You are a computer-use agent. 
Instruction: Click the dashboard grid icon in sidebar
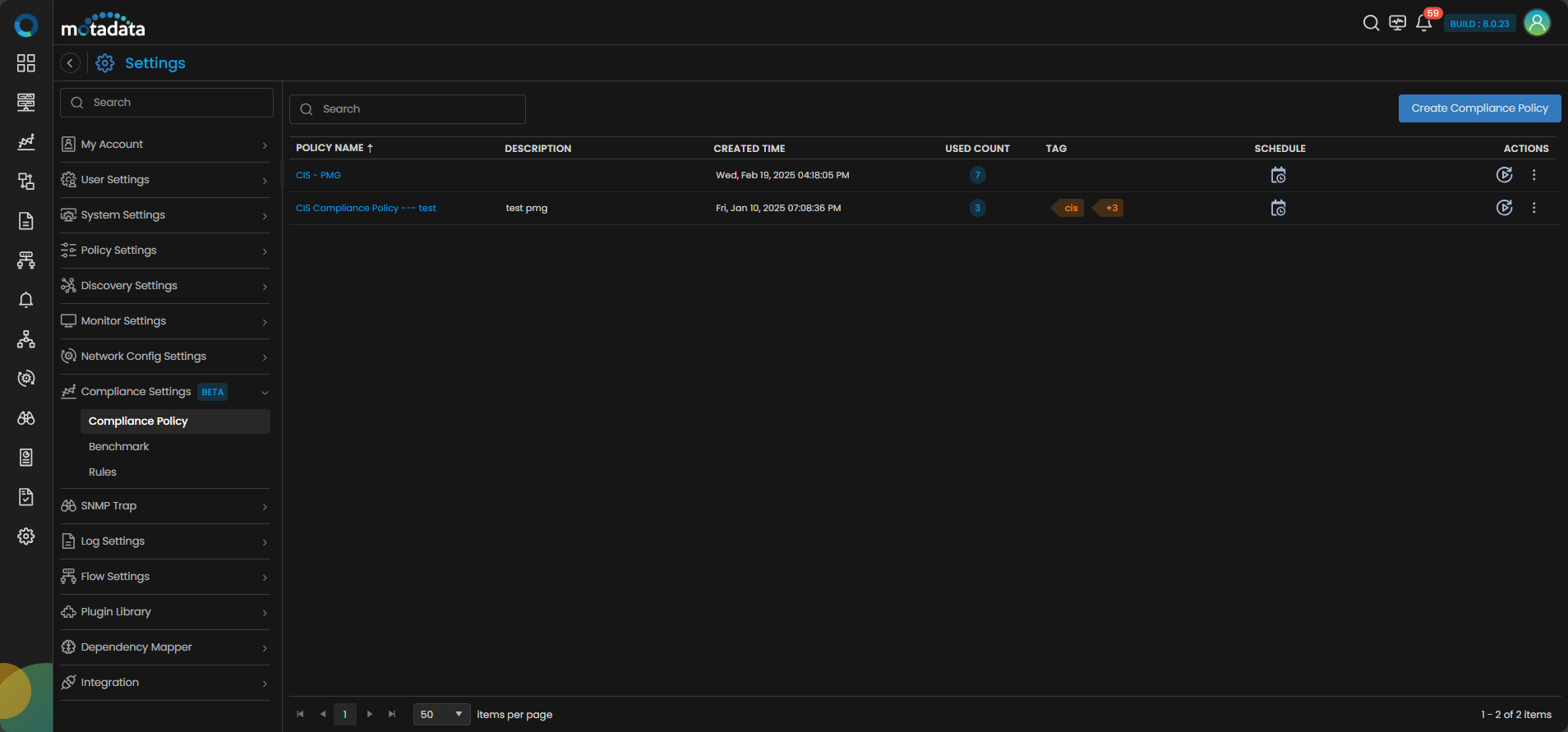tap(26, 63)
